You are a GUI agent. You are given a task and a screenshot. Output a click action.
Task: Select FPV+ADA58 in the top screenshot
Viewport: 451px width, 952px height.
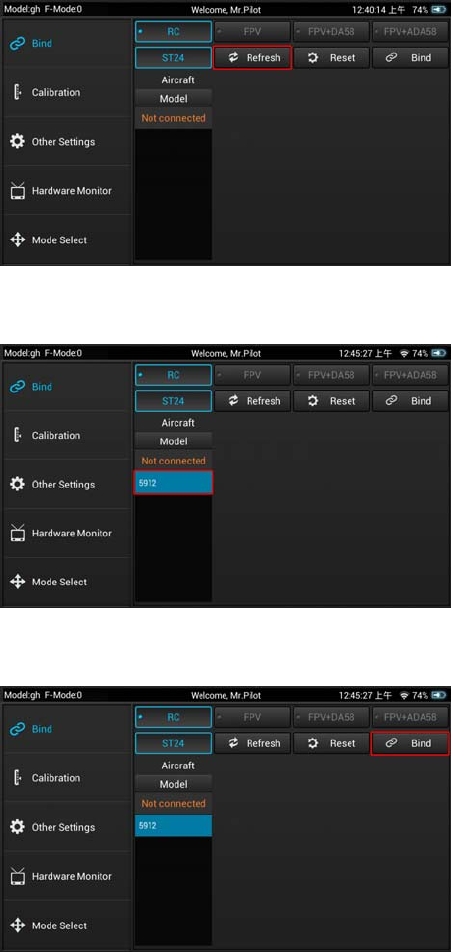click(x=410, y=32)
